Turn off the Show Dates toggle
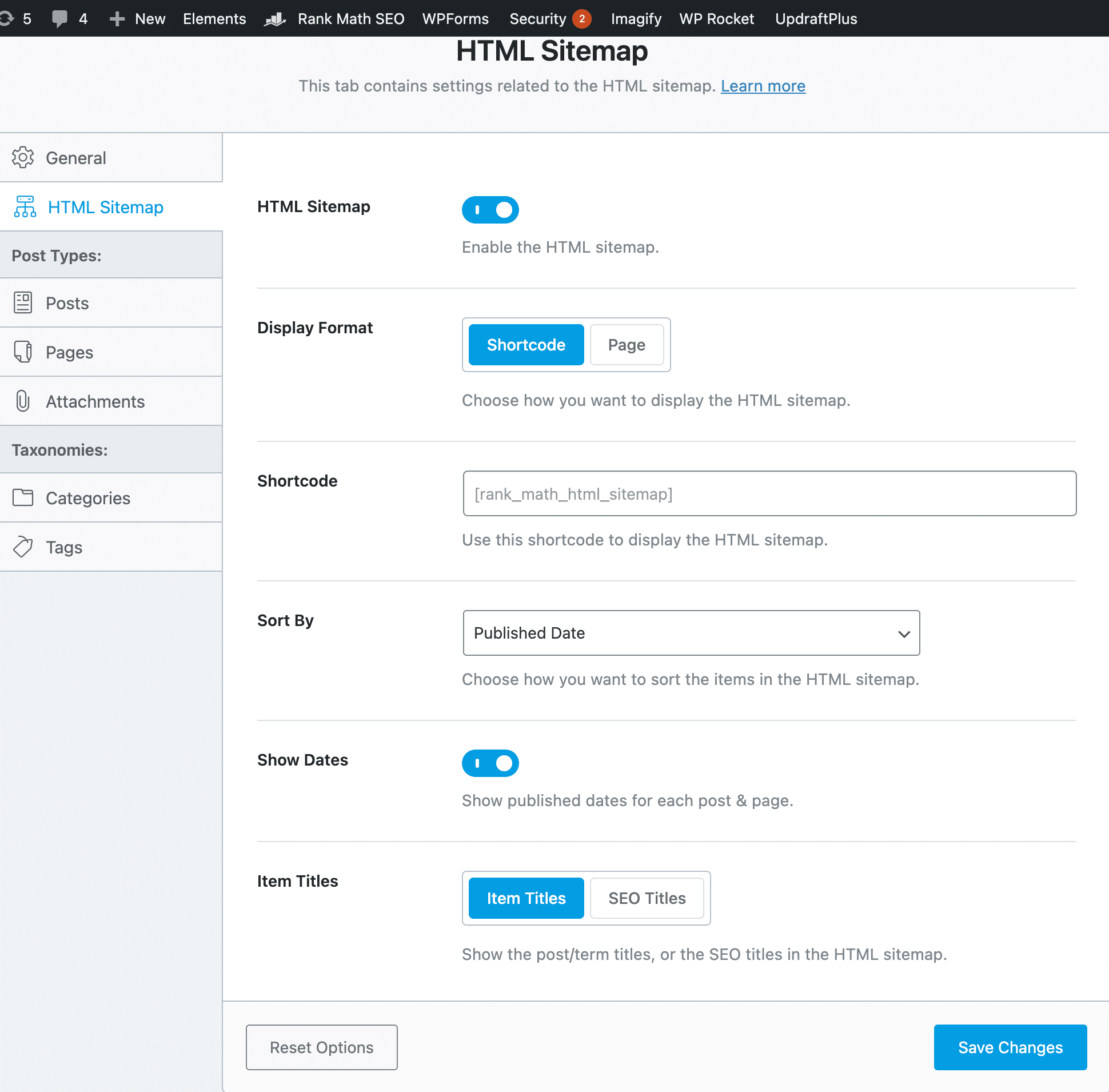The width and height of the screenshot is (1109, 1092). point(490,763)
